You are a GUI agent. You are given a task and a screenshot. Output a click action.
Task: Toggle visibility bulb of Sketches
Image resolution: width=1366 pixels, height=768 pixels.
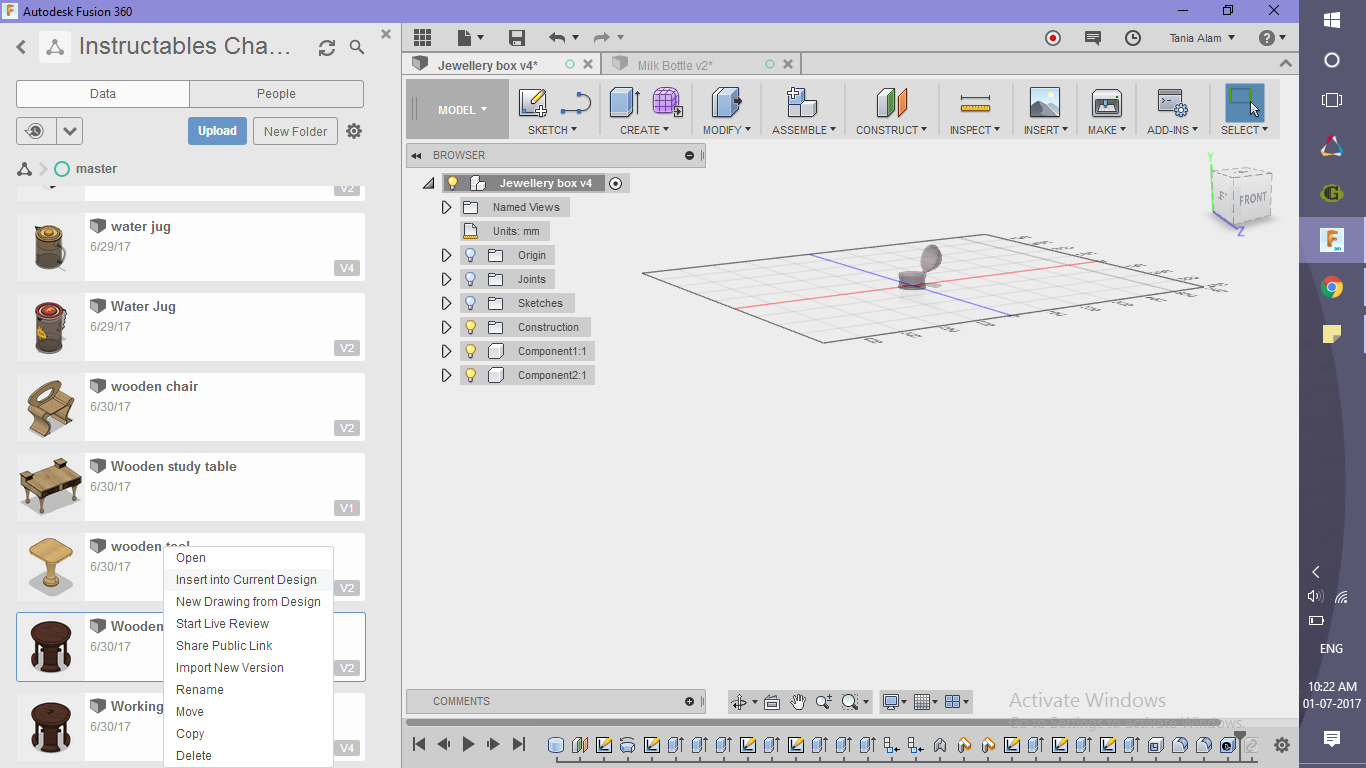[470, 303]
